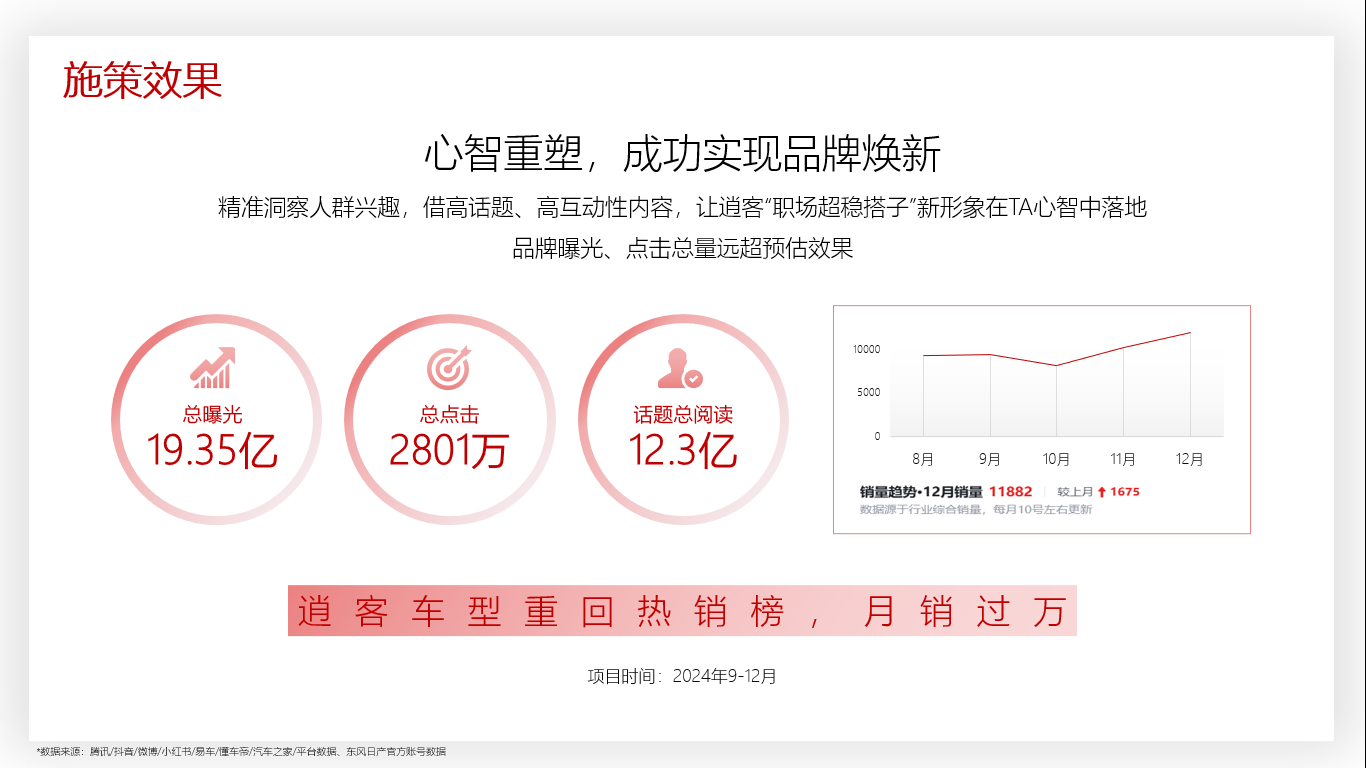Click the red 11882 December sales number
Viewport: 1366px width, 768px height.
[x=1010, y=492]
